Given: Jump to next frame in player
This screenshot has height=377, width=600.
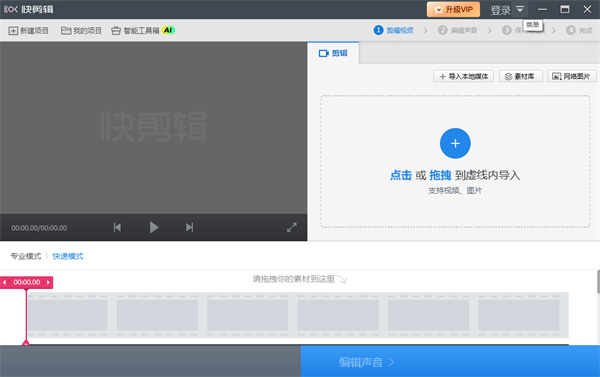Looking at the screenshot, I should (x=189, y=227).
